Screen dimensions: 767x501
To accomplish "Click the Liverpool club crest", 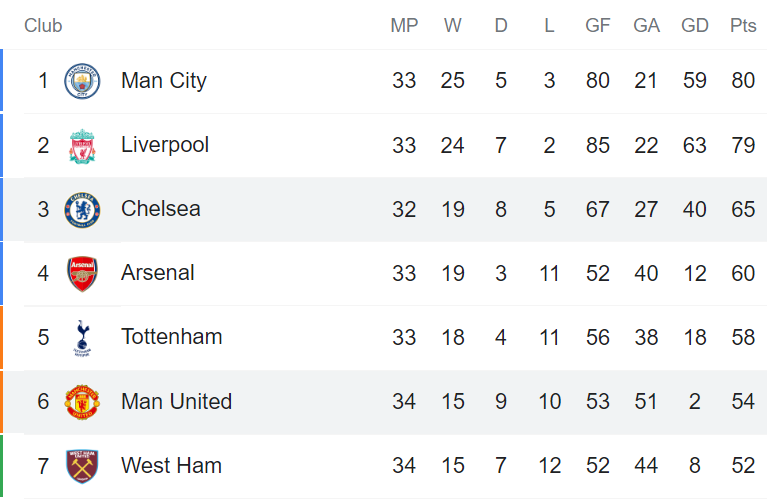I will click(x=82, y=146).
